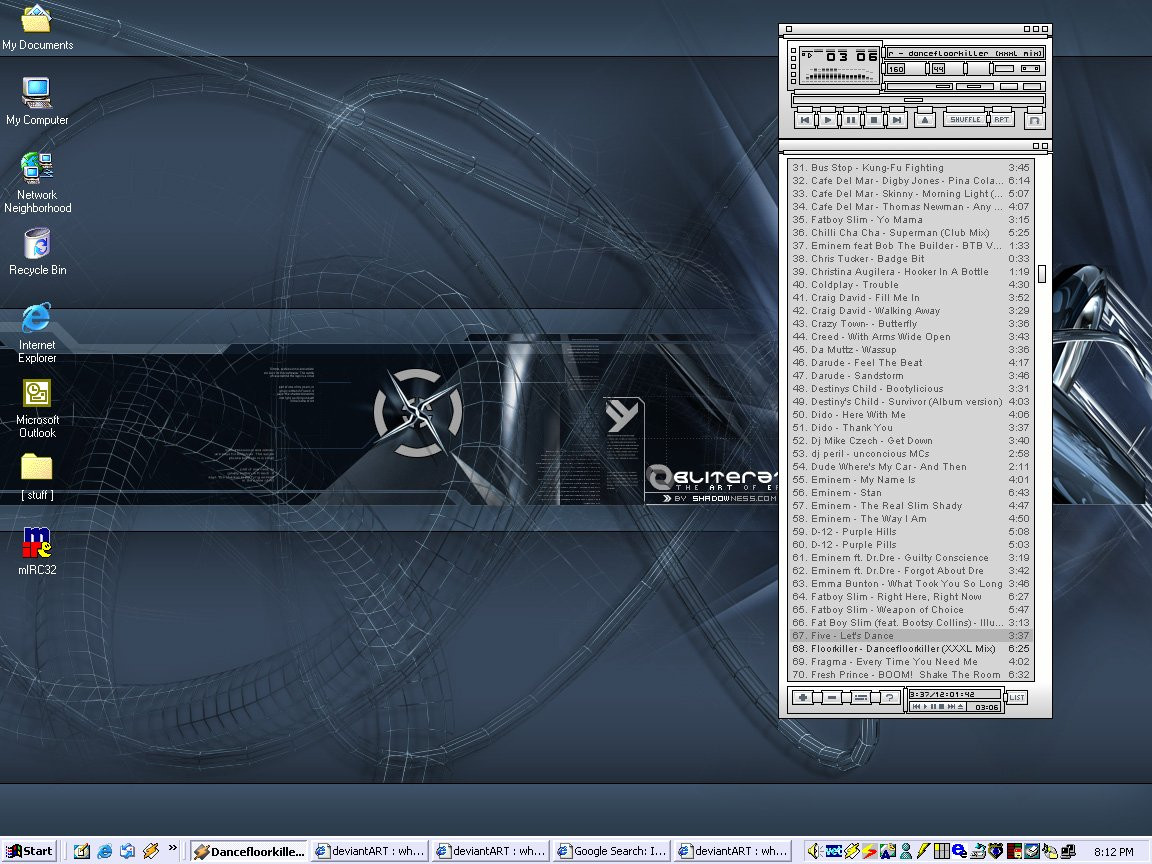1152x864 pixels.
Task: Skip to next track in Winamp
Action: tap(897, 120)
